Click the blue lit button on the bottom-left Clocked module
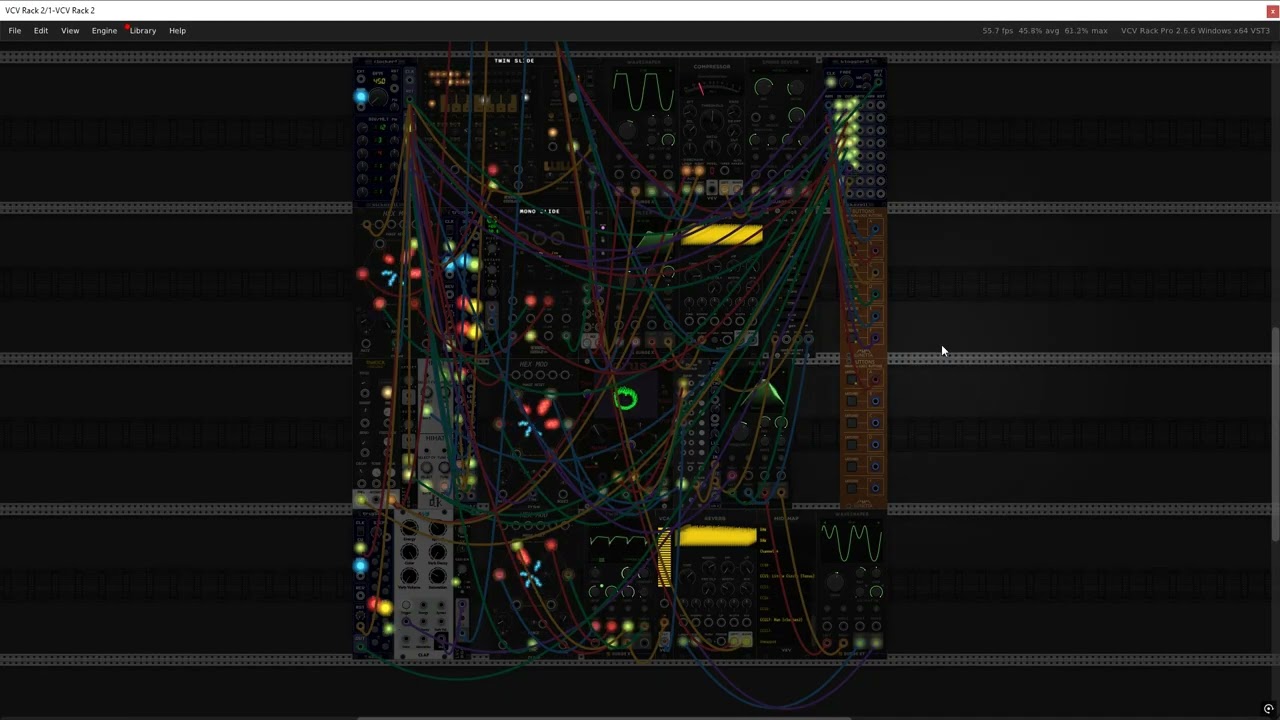The width and height of the screenshot is (1280, 720). pyautogui.click(x=360, y=566)
